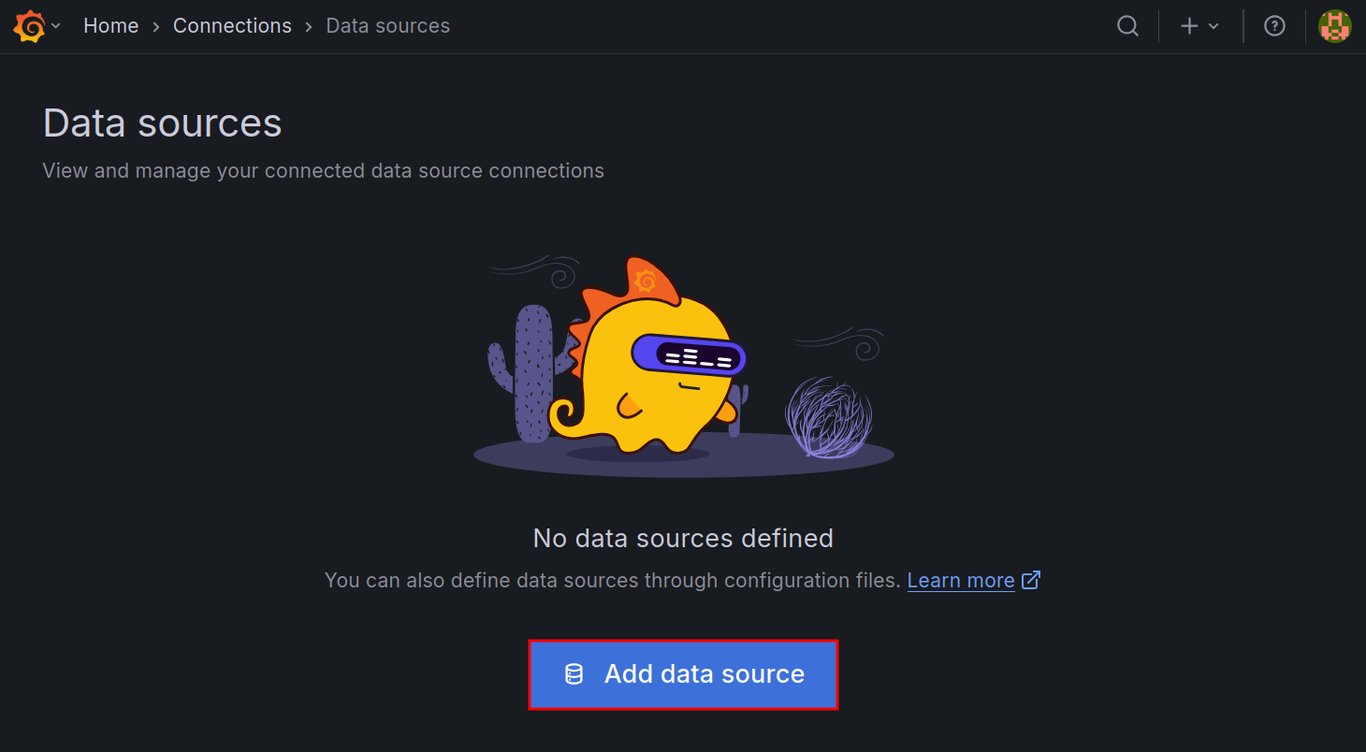Screen dimensions: 1366x752
Task: Navigate to the Home breadcrumb
Action: (111, 25)
